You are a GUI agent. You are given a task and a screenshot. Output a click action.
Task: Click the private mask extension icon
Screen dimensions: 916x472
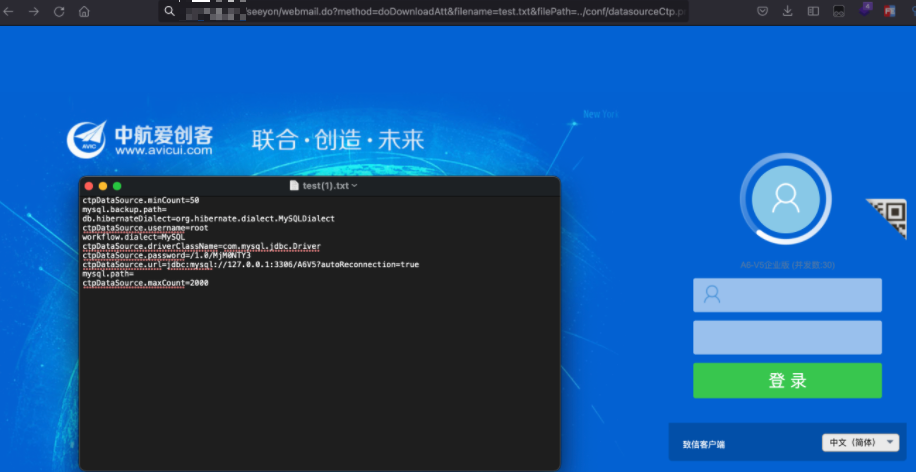point(838,11)
